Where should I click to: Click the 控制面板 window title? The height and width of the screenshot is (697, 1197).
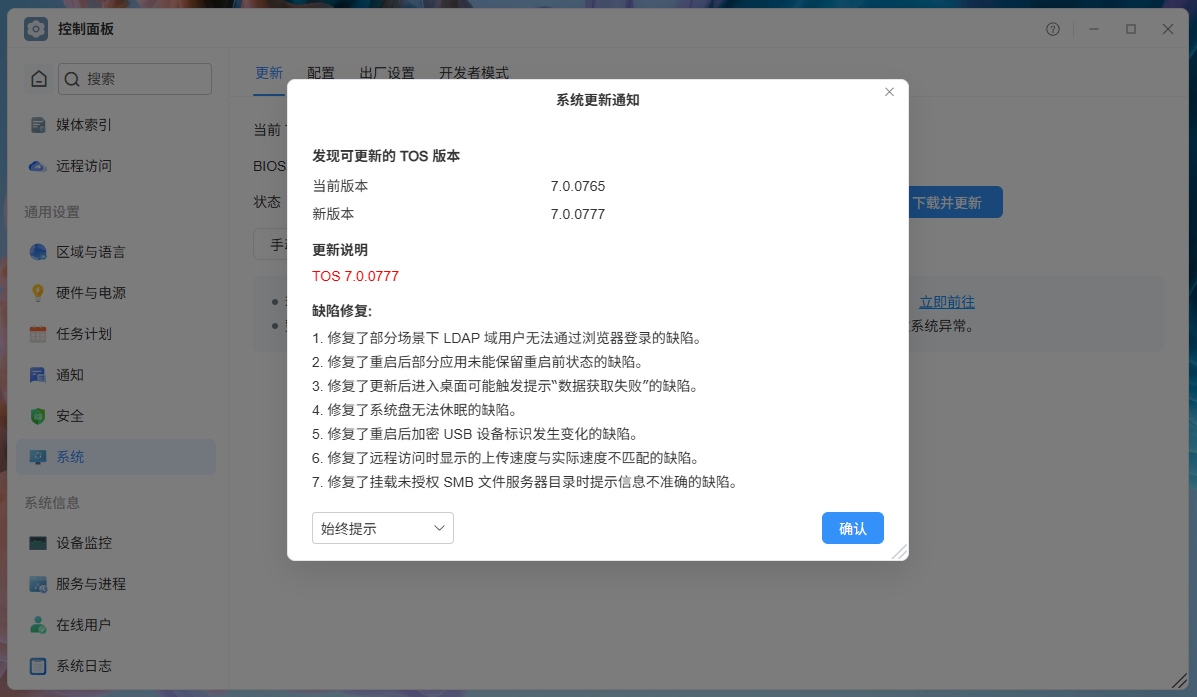click(x=86, y=29)
